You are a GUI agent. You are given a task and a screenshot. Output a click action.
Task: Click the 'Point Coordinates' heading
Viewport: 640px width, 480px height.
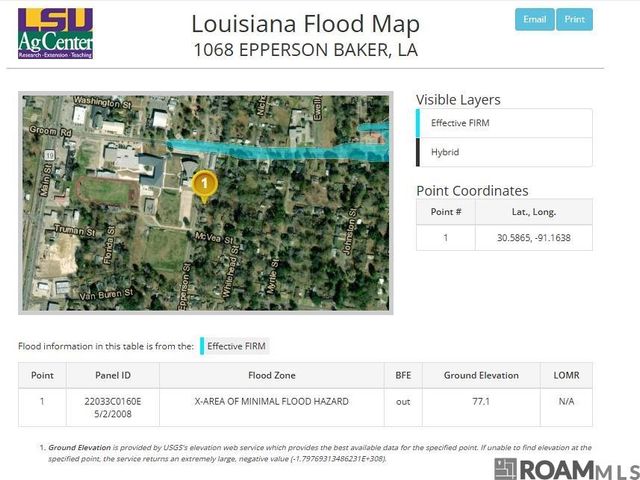point(472,191)
